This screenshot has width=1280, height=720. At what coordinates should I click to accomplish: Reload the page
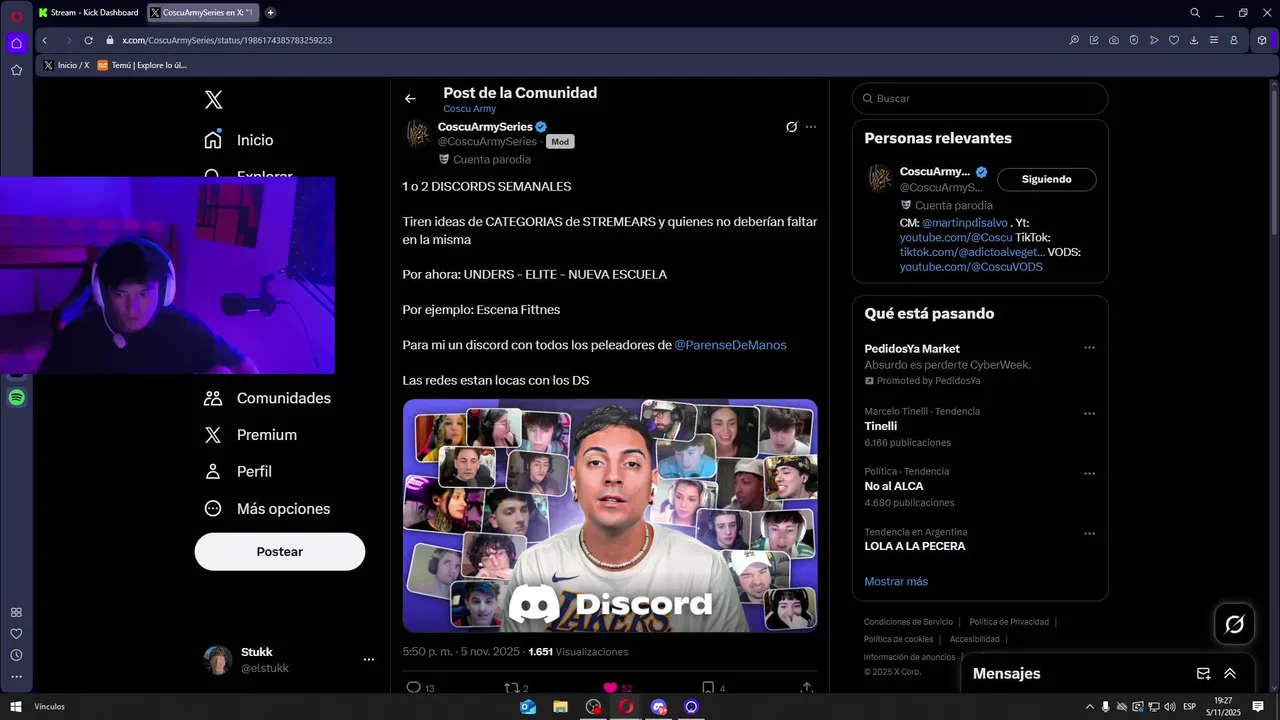tap(88, 40)
